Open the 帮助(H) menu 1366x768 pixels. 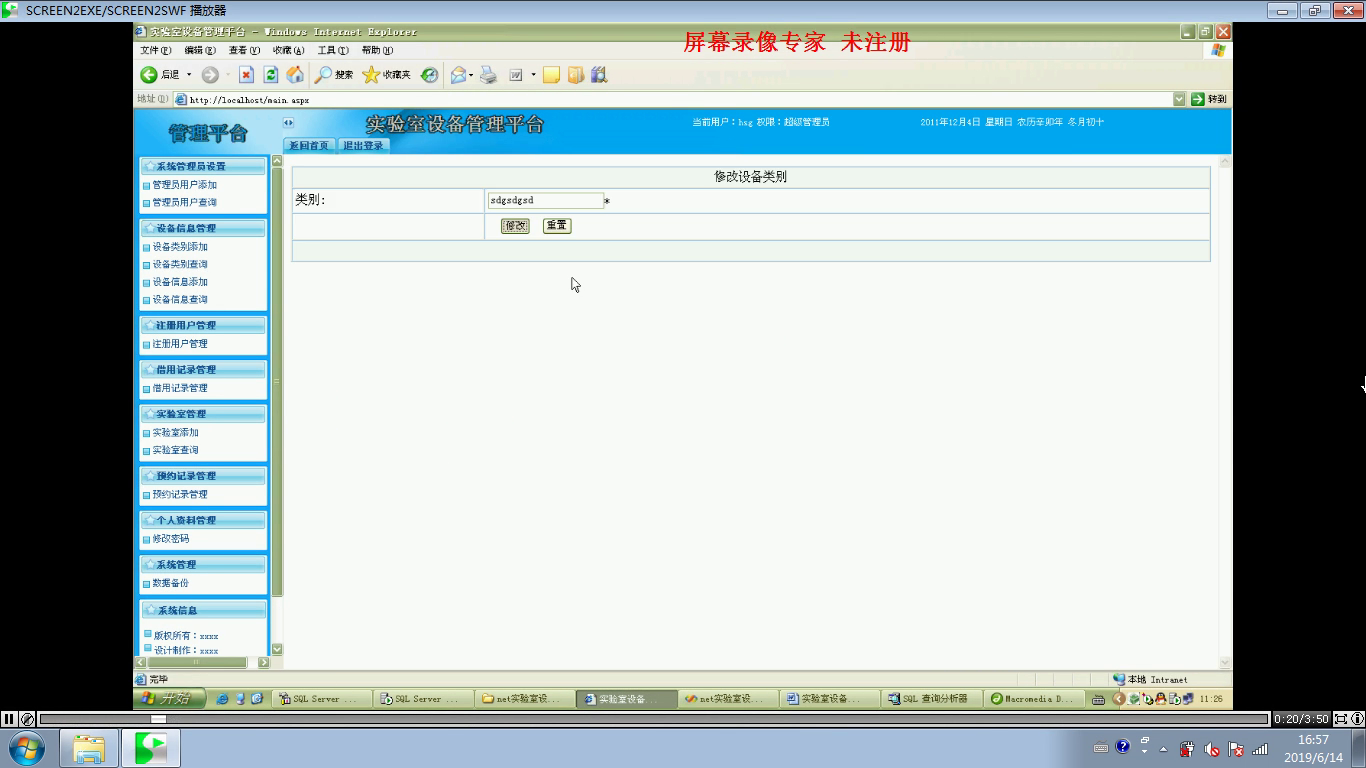coord(377,50)
